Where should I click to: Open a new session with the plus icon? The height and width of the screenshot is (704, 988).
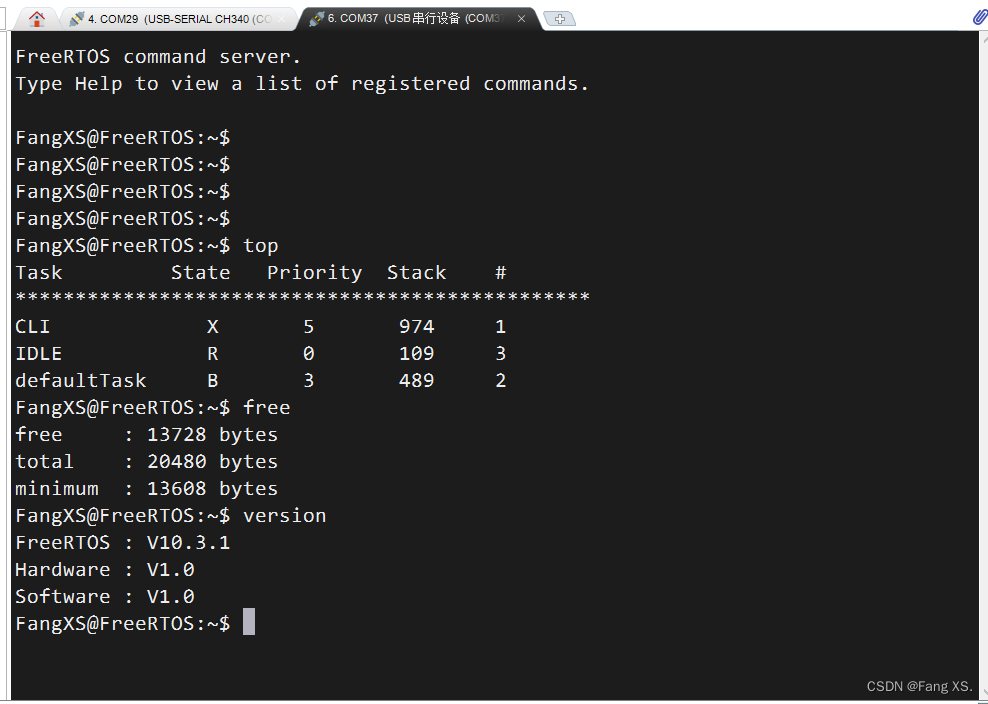click(x=559, y=17)
